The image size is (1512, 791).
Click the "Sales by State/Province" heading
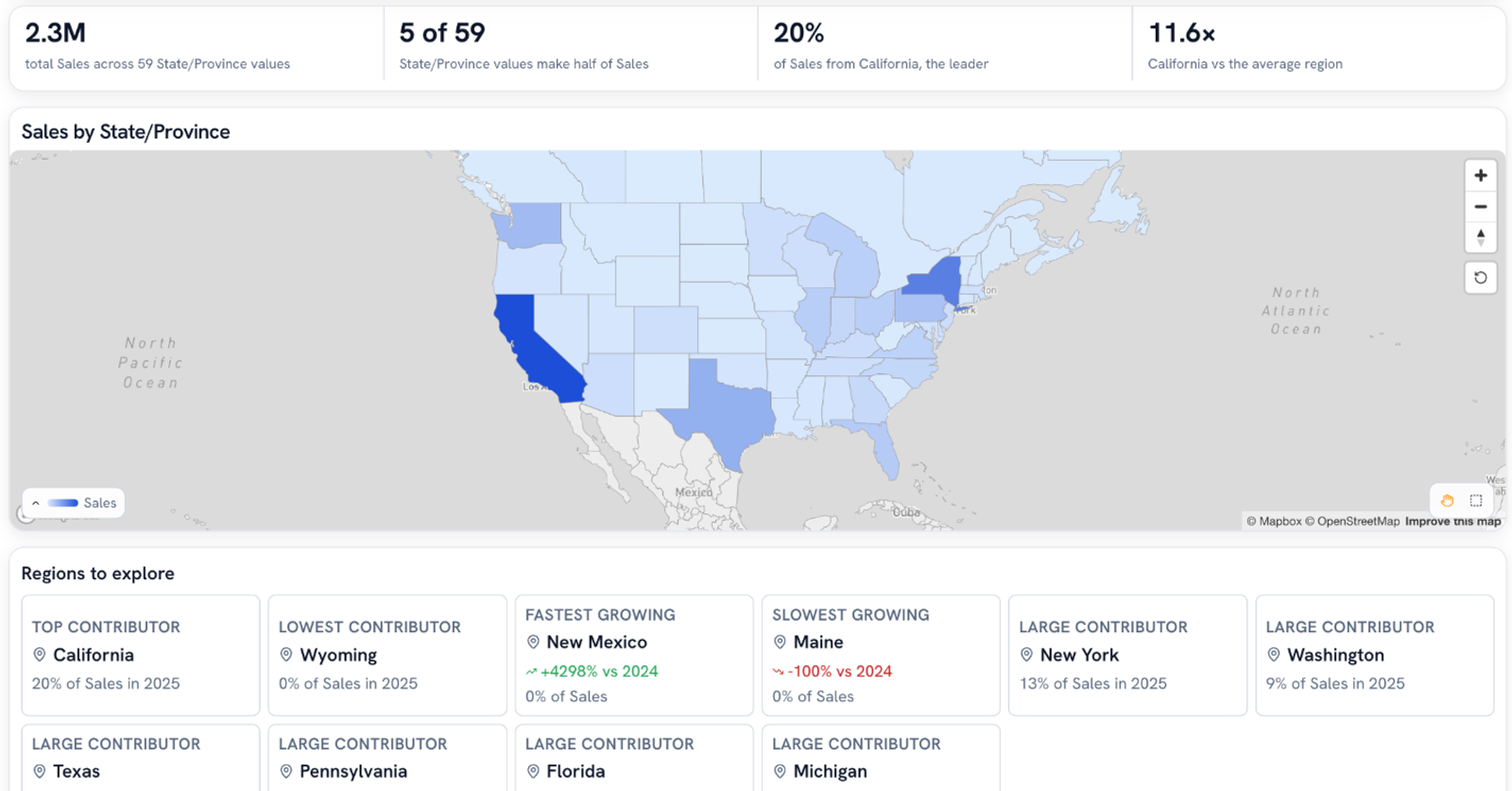[x=126, y=132]
